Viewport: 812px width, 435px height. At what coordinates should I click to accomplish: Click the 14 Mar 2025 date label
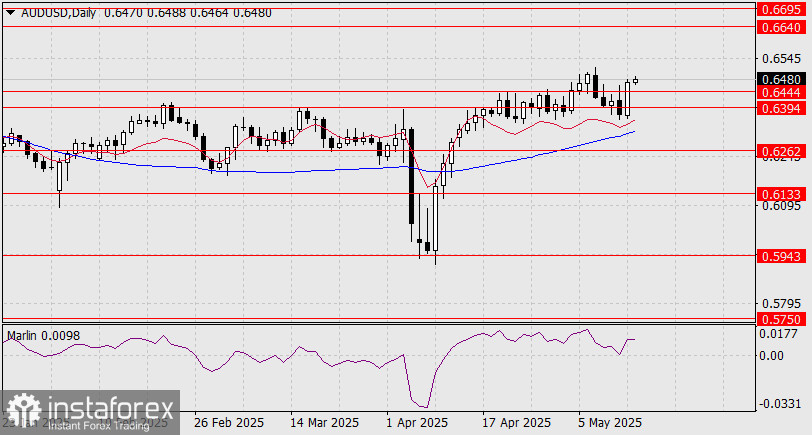coord(324,423)
